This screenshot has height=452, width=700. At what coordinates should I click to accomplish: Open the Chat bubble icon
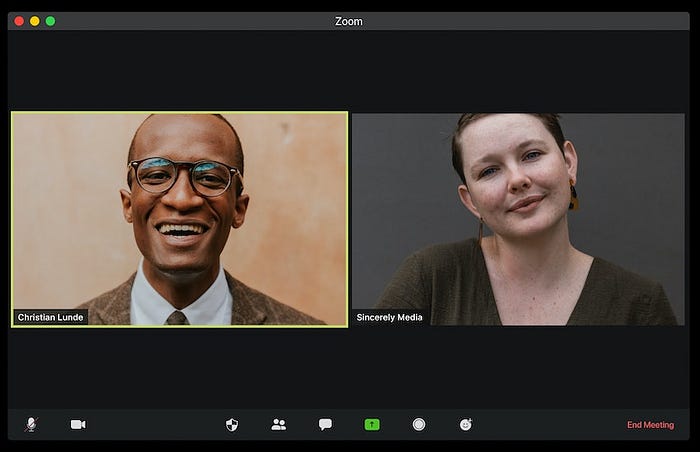click(325, 424)
